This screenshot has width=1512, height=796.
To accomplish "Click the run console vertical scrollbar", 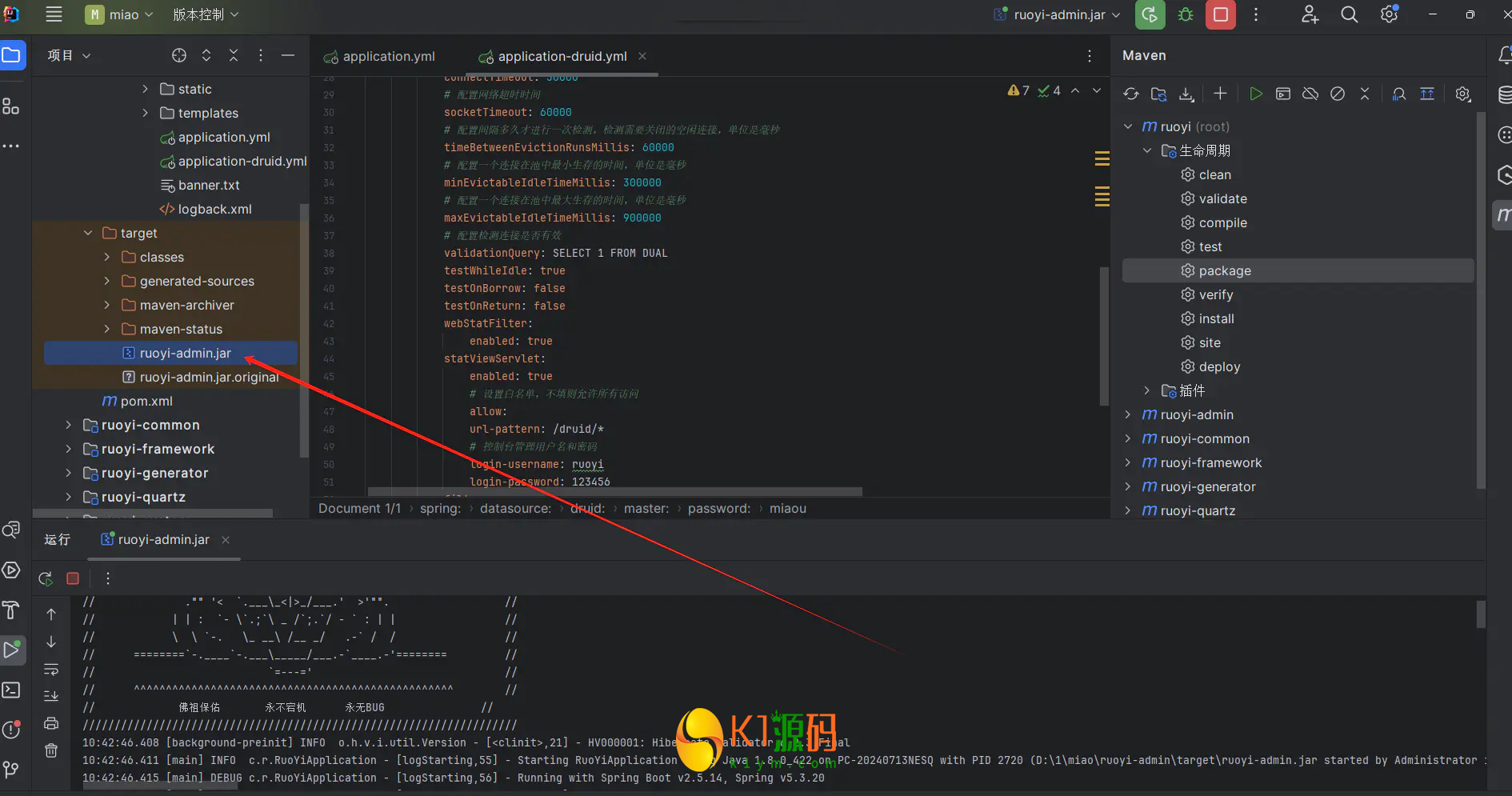I will [x=1480, y=614].
